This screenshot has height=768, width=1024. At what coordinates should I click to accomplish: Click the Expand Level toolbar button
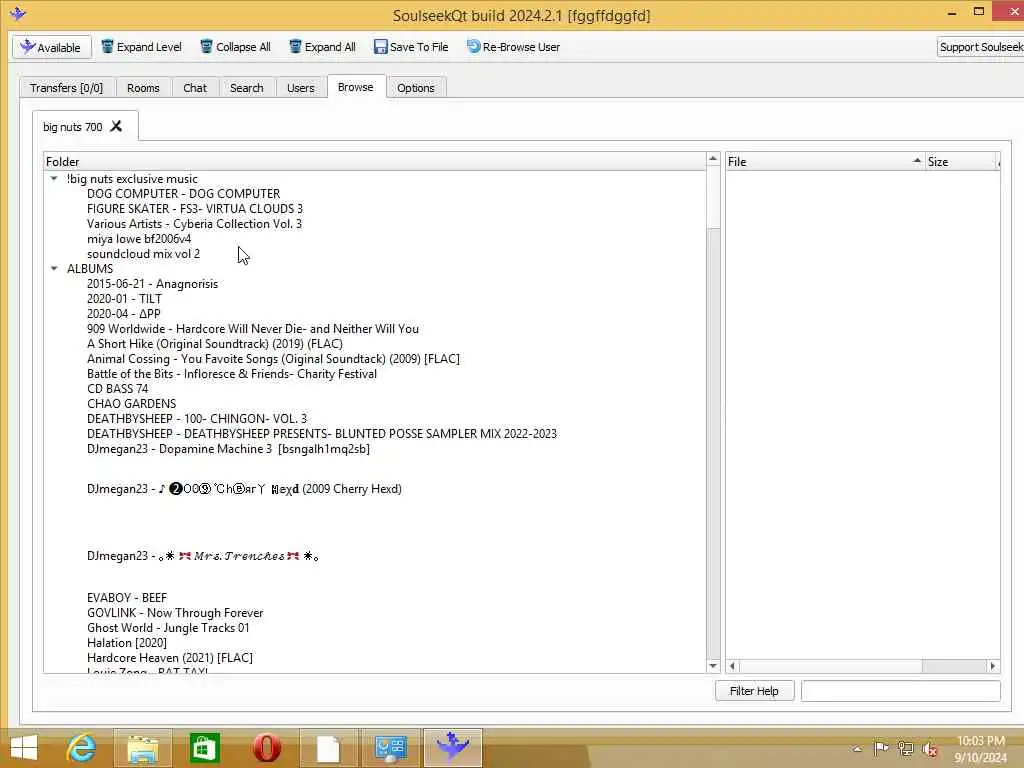(x=141, y=47)
